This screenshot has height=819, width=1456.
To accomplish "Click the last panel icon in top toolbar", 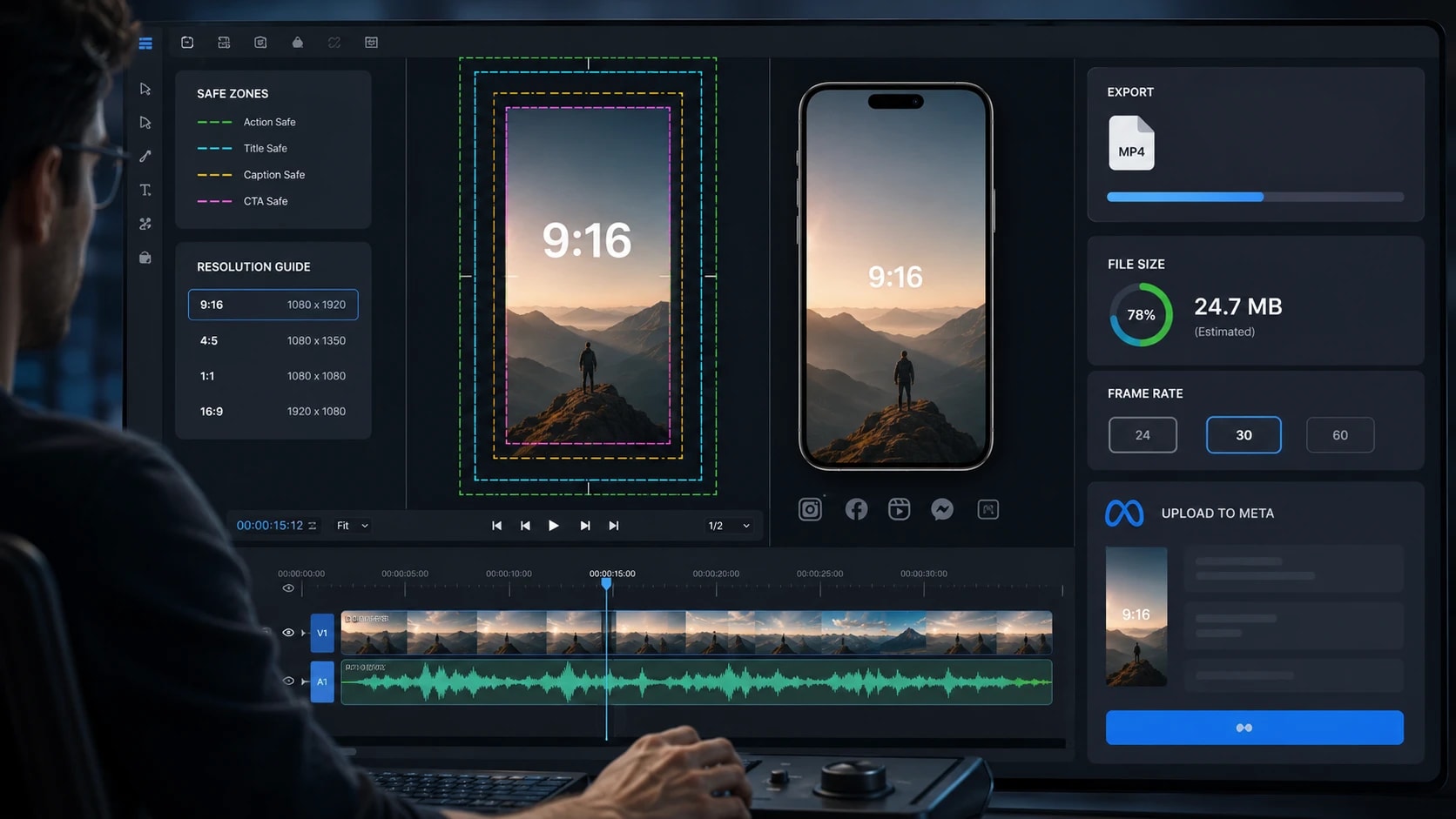I will 371,42.
